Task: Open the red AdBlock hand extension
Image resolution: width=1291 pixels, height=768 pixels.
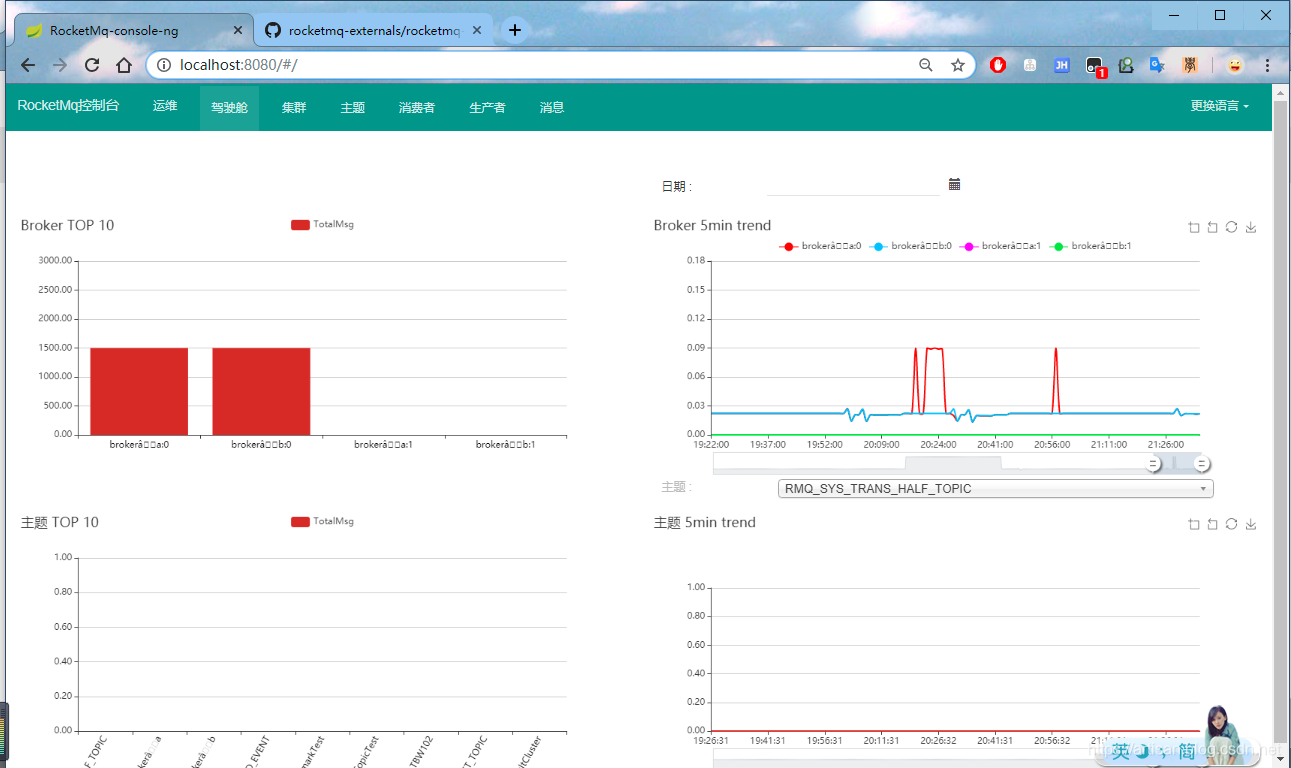Action: [998, 65]
